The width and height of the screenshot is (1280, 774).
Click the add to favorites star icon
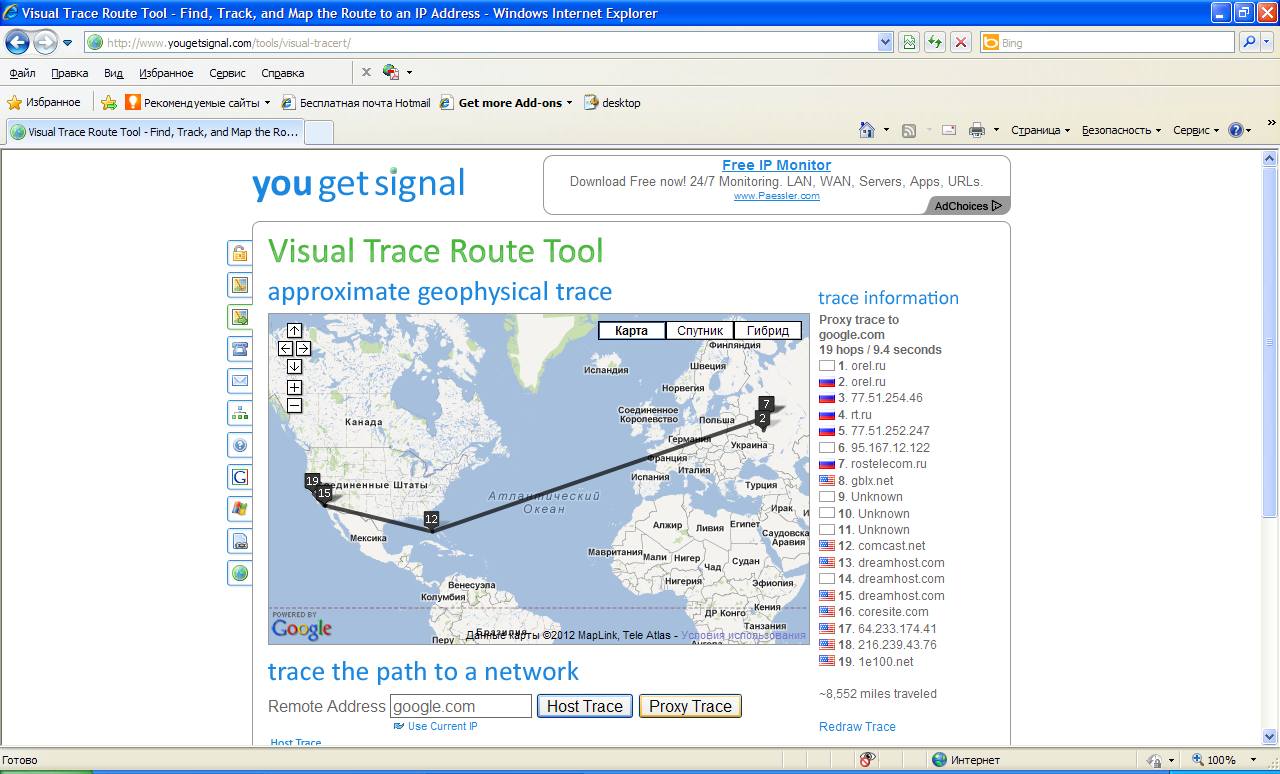[x=109, y=102]
